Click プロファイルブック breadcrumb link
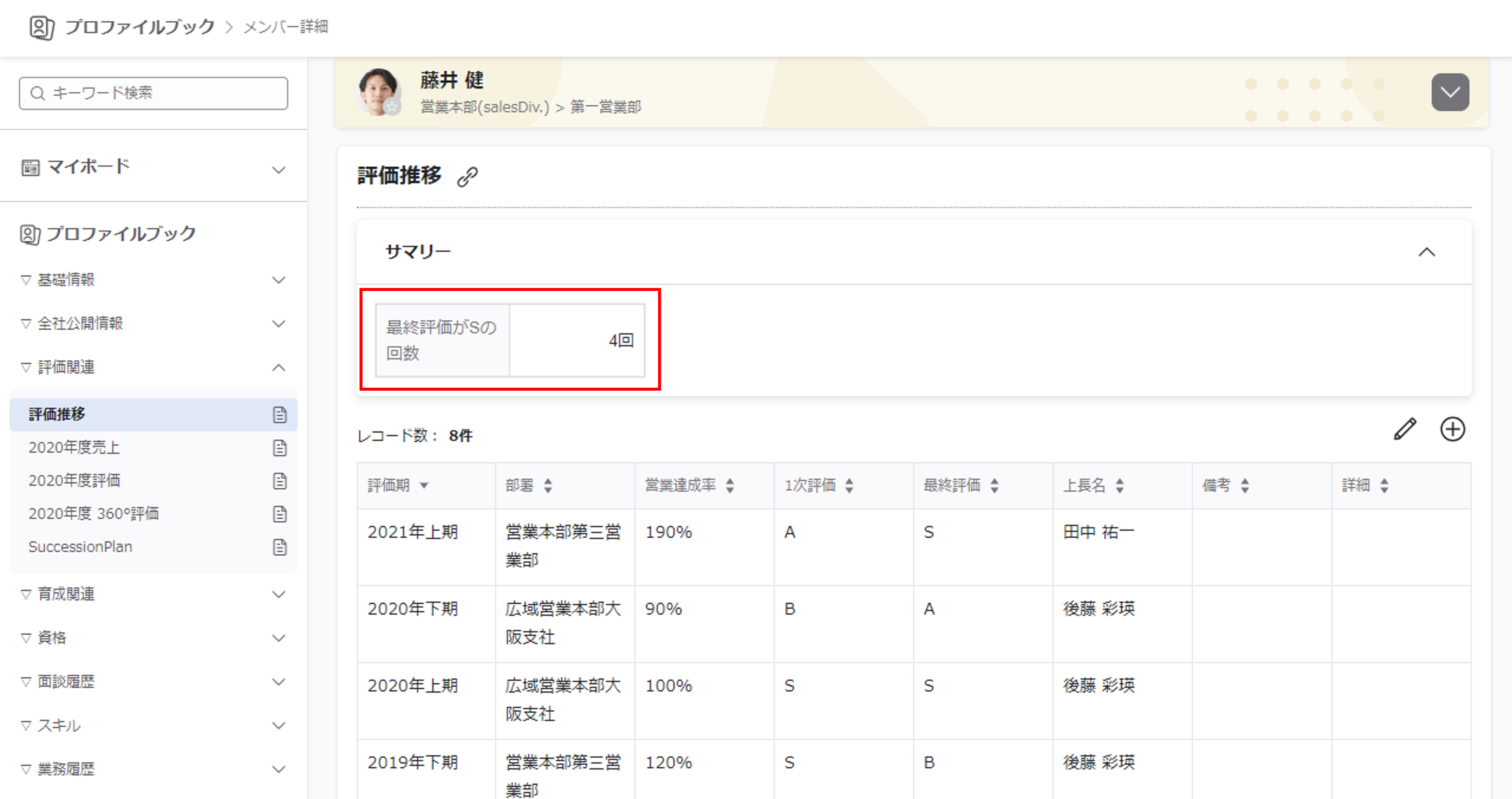The height and width of the screenshot is (799, 1512). 140,27
